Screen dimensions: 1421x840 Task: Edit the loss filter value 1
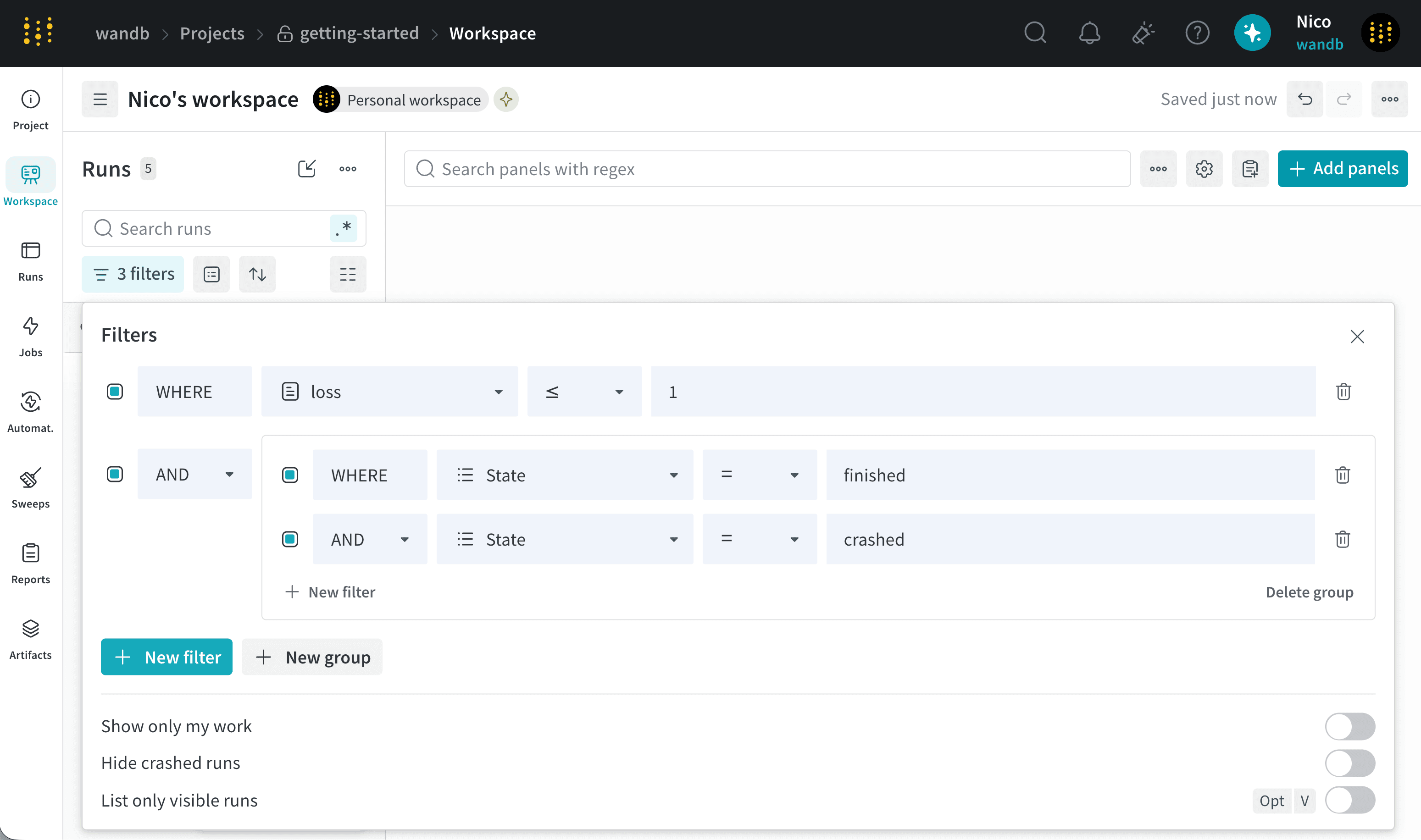pos(983,392)
